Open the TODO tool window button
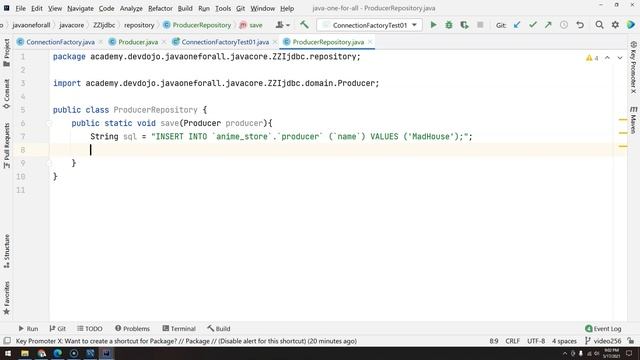Screen dimensions: 640x360 tap(90, 329)
